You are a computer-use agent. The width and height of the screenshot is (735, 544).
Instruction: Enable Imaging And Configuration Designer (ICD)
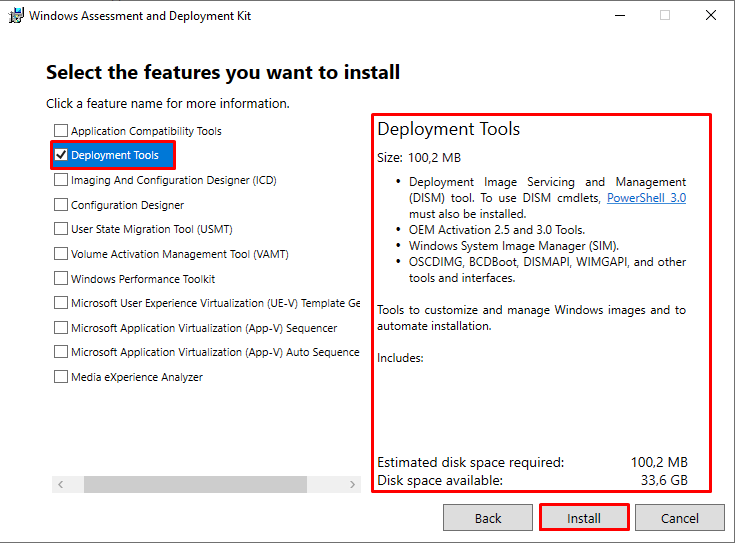pos(61,179)
